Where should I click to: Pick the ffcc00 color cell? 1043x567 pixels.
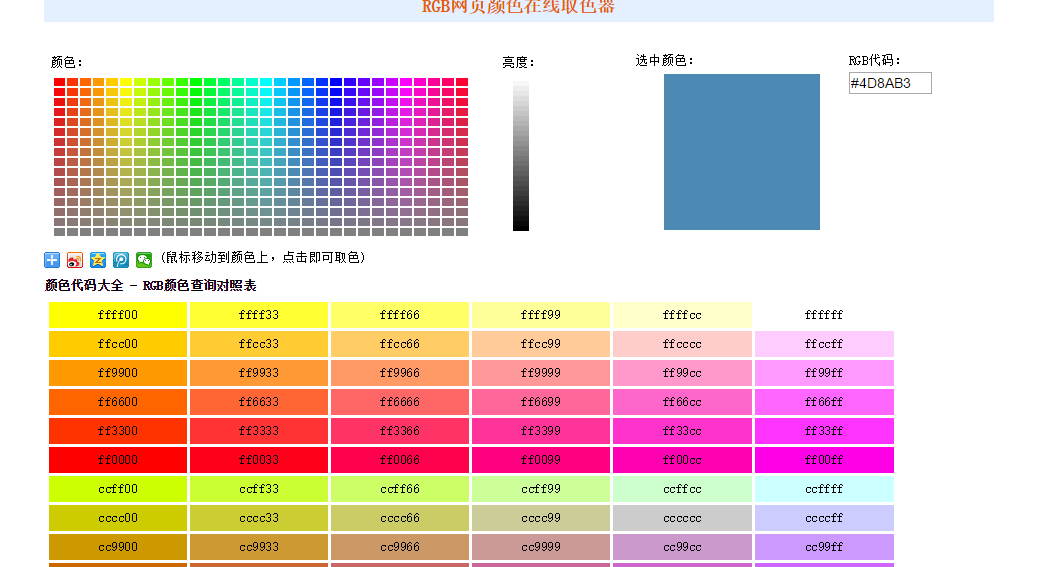pos(118,344)
